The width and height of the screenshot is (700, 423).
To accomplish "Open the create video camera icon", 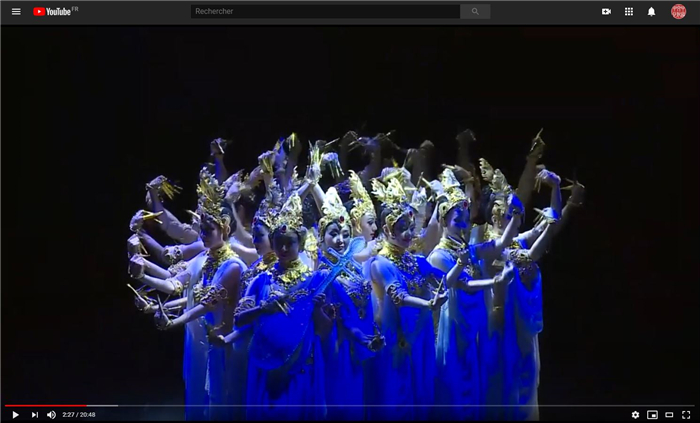I will coord(606,12).
